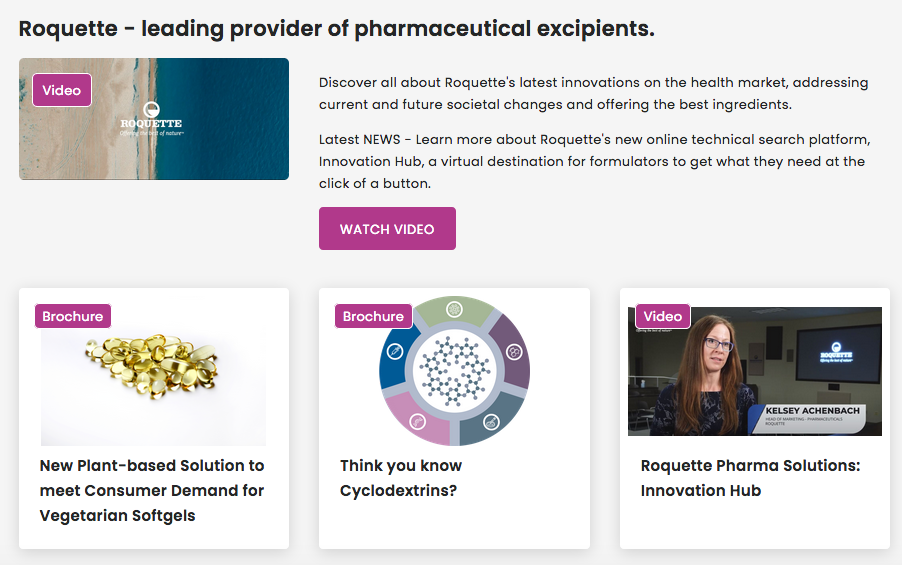Image resolution: width=902 pixels, height=565 pixels.
Task: Click the blue left segment icon of wheel
Action: point(395,352)
